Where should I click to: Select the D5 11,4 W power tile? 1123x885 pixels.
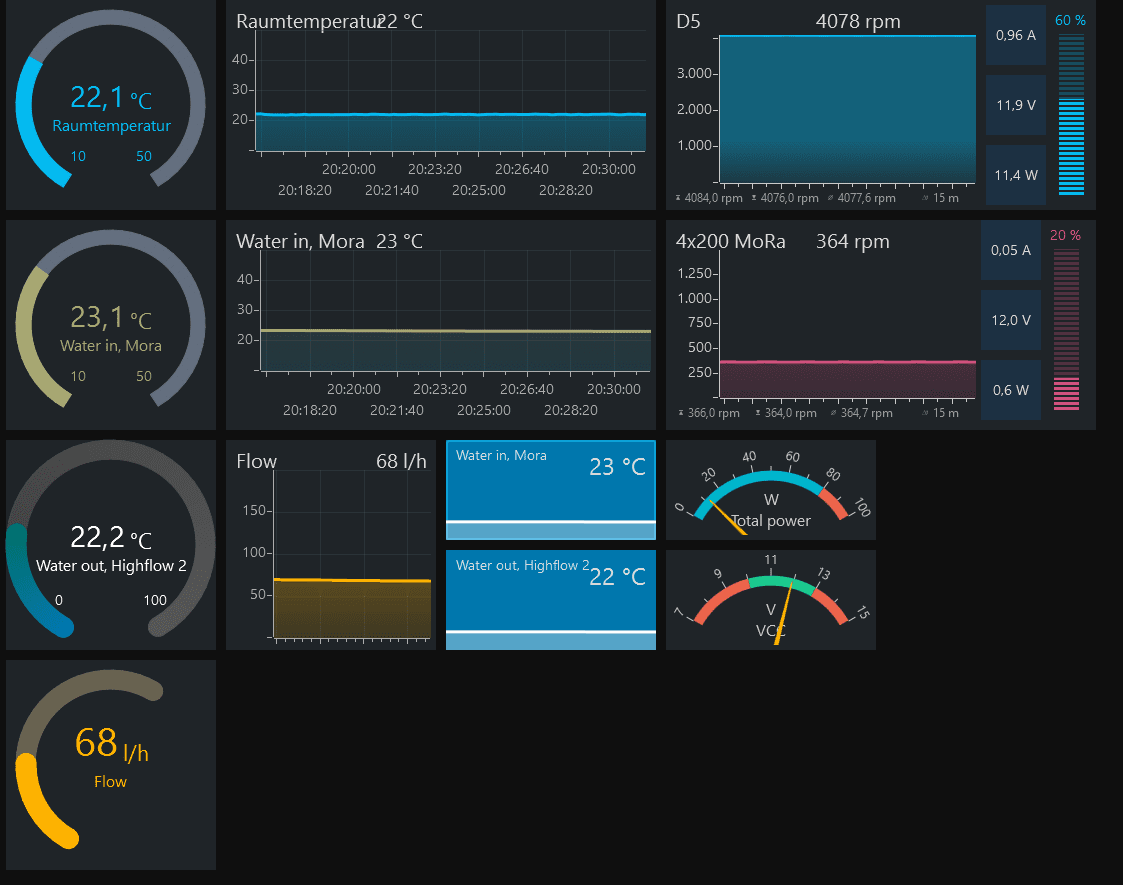tap(1016, 175)
